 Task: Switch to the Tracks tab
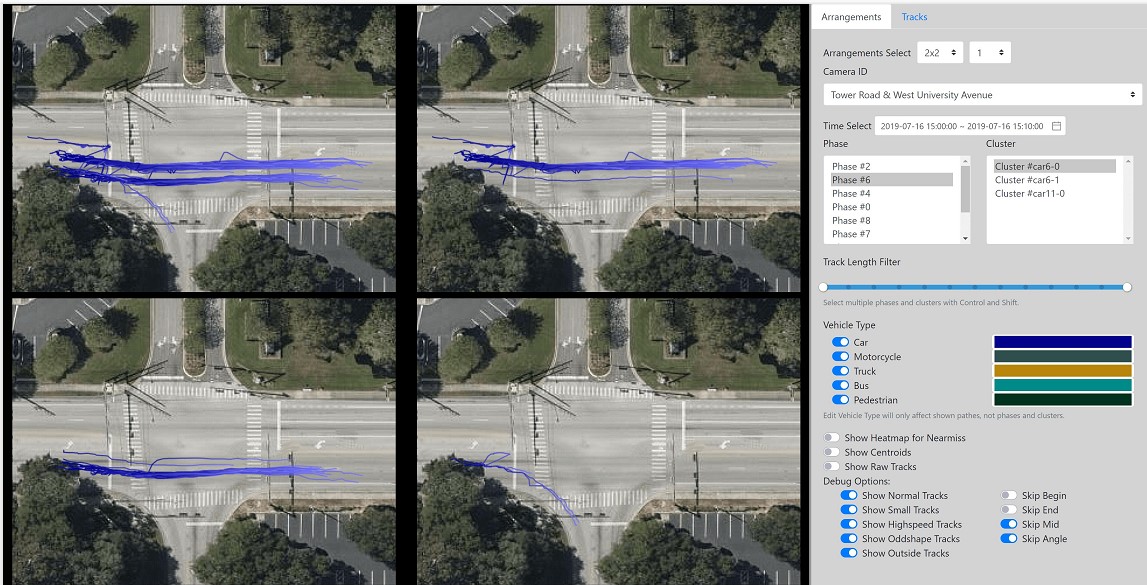(x=914, y=17)
